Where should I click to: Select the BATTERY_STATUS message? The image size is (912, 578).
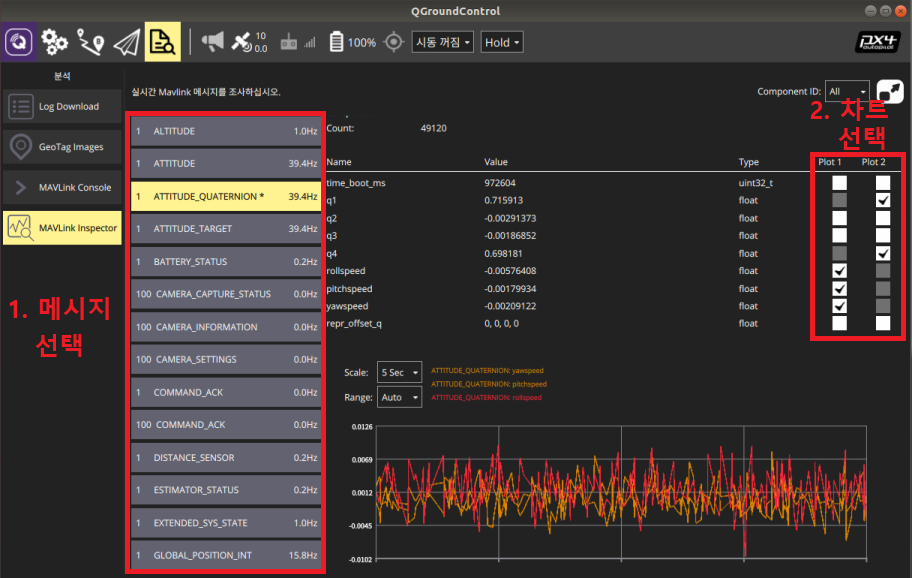click(x=226, y=262)
